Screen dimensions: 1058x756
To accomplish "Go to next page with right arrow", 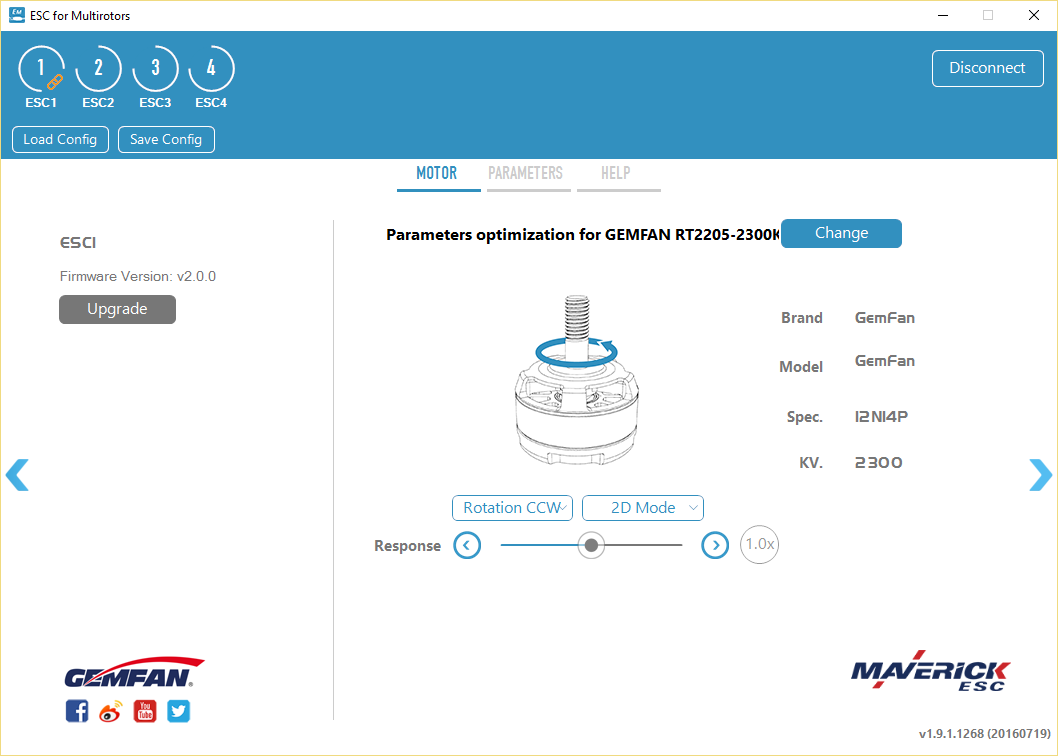I will [1040, 475].
